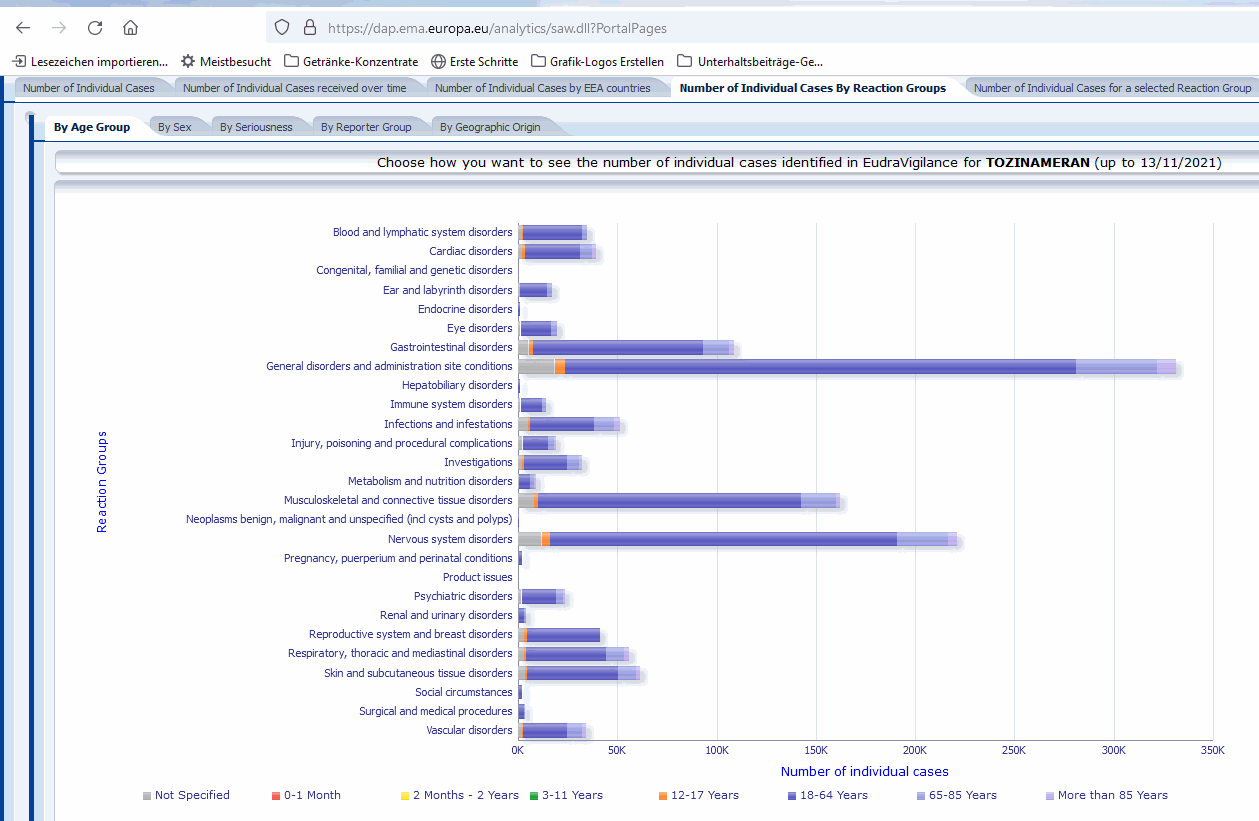The image size is (1259, 821).
Task: Click the URL address bar field
Action: click(700, 28)
